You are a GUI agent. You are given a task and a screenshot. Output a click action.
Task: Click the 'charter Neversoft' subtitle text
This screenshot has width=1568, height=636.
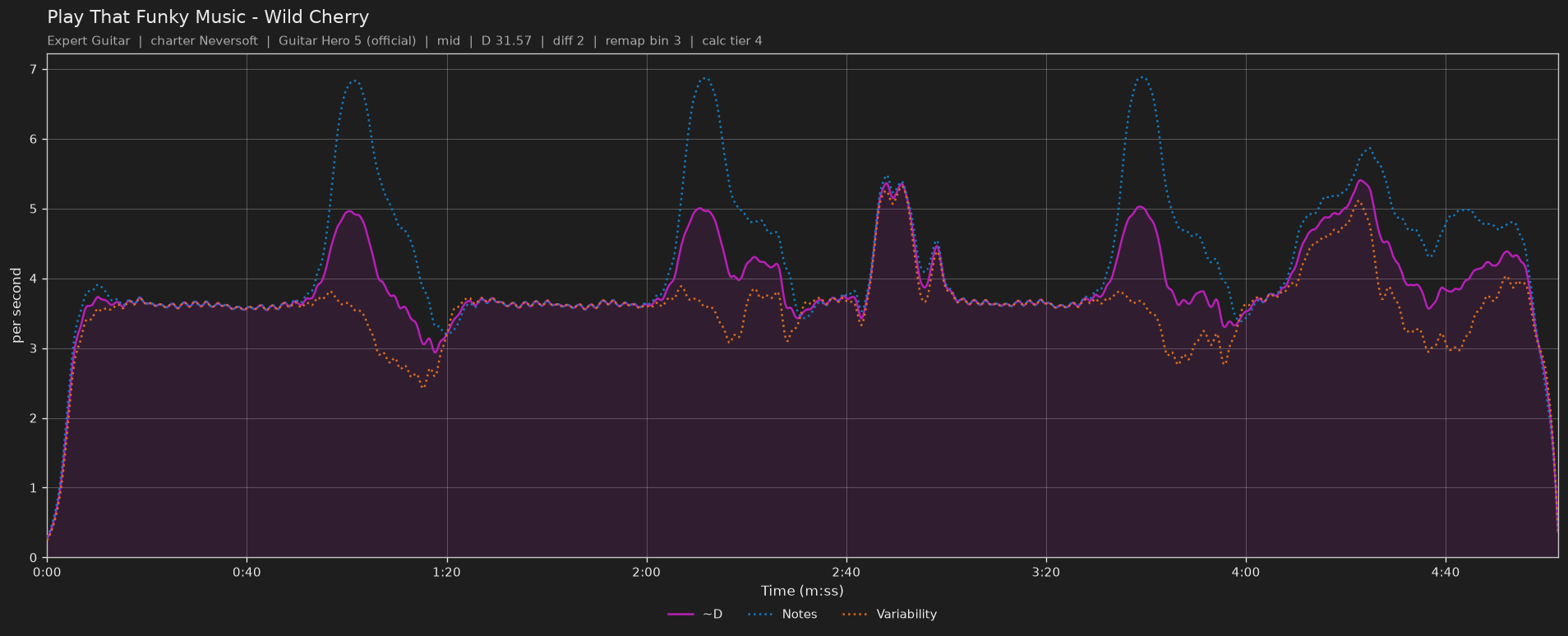click(204, 41)
